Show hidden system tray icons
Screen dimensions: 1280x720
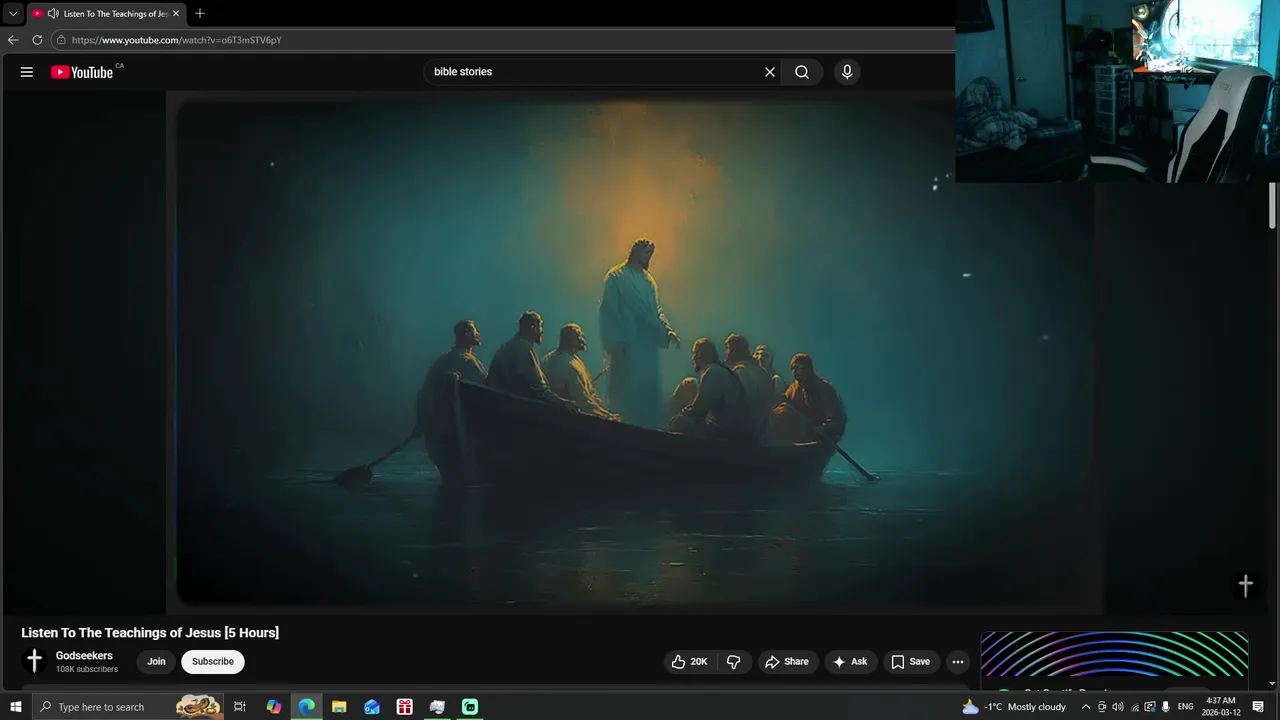(1086, 707)
